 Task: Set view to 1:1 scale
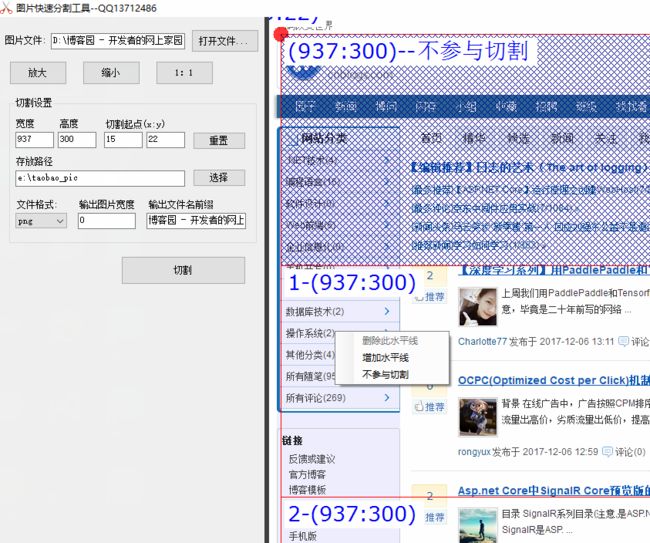184,73
